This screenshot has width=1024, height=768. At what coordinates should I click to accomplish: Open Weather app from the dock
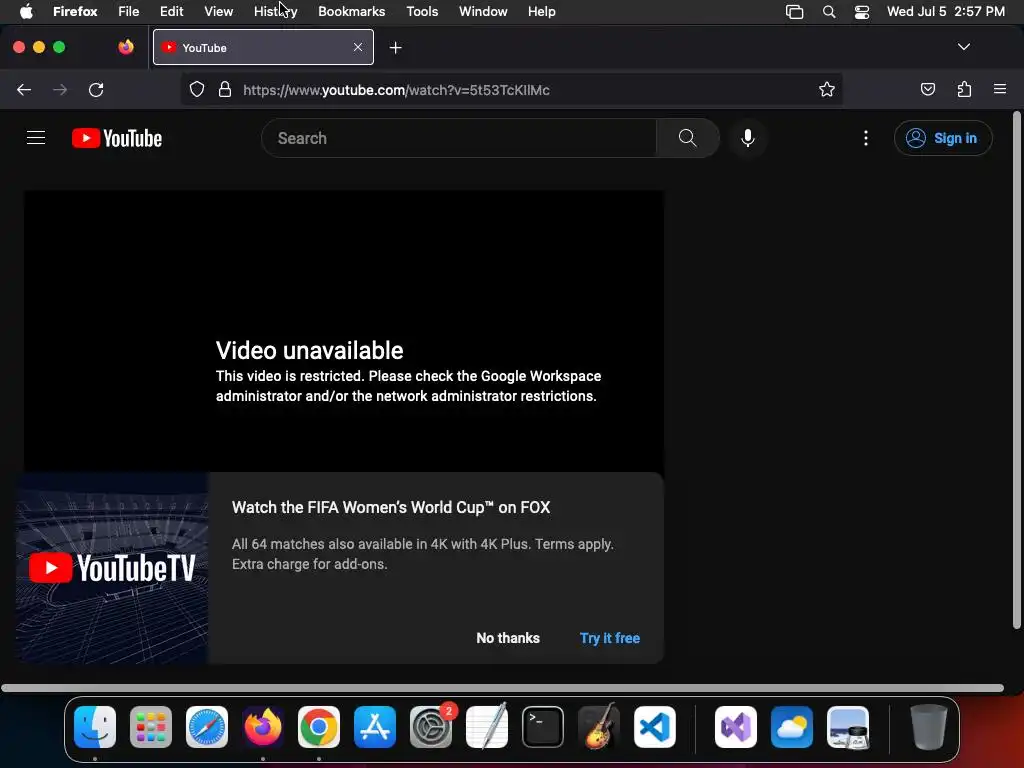[792, 727]
